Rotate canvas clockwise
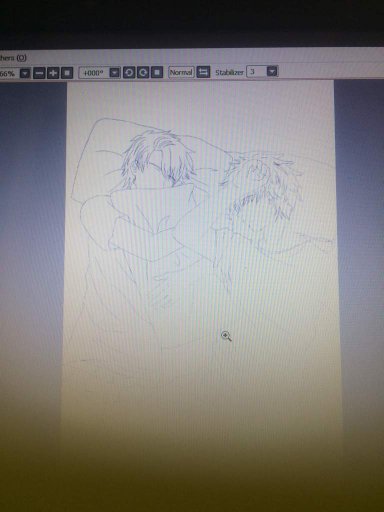 click(143, 72)
